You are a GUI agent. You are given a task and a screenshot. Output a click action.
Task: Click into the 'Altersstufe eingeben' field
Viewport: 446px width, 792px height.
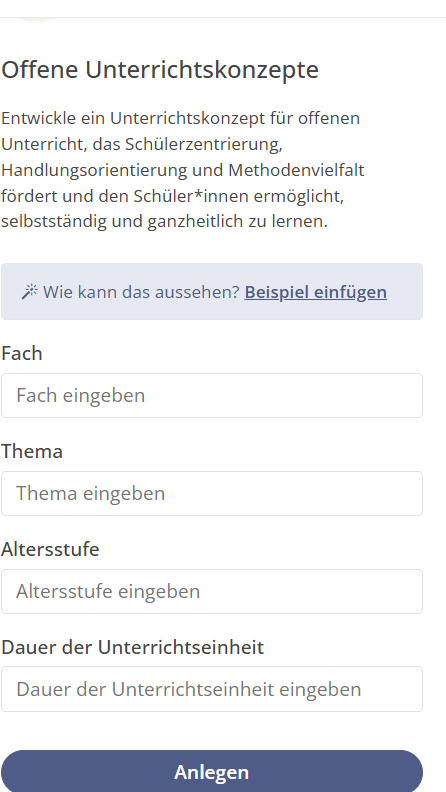(x=212, y=591)
